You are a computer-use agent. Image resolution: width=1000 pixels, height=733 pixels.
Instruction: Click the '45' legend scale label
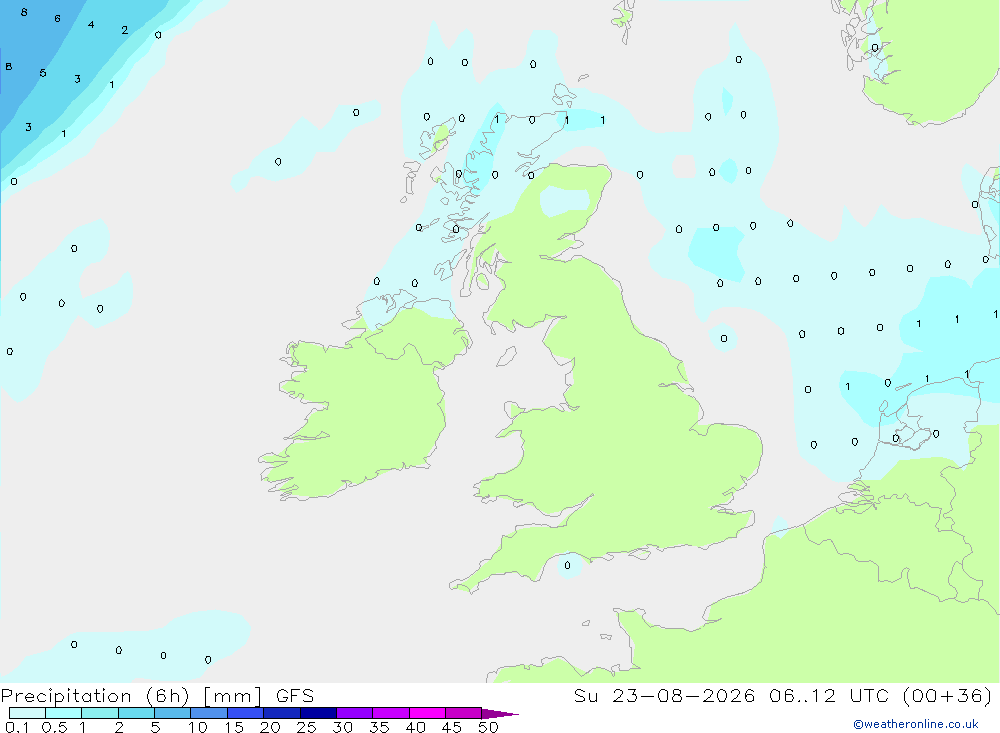point(452,727)
